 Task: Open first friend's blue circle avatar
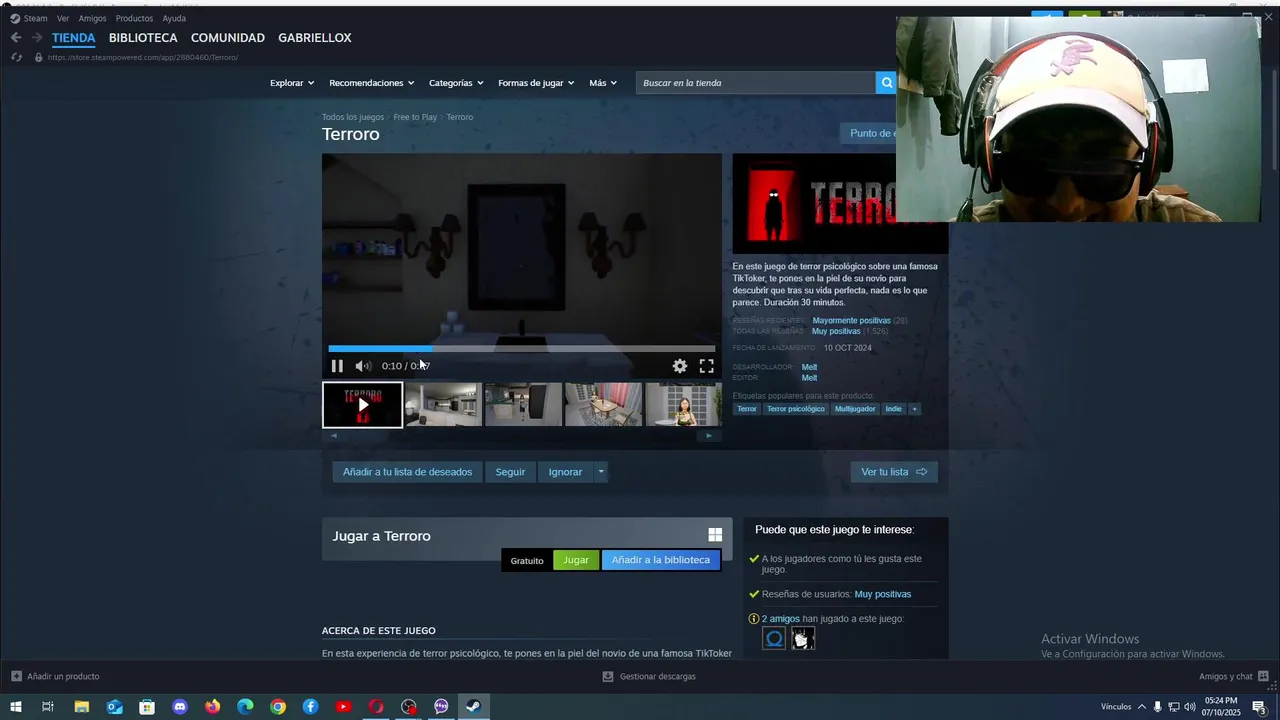(x=774, y=638)
